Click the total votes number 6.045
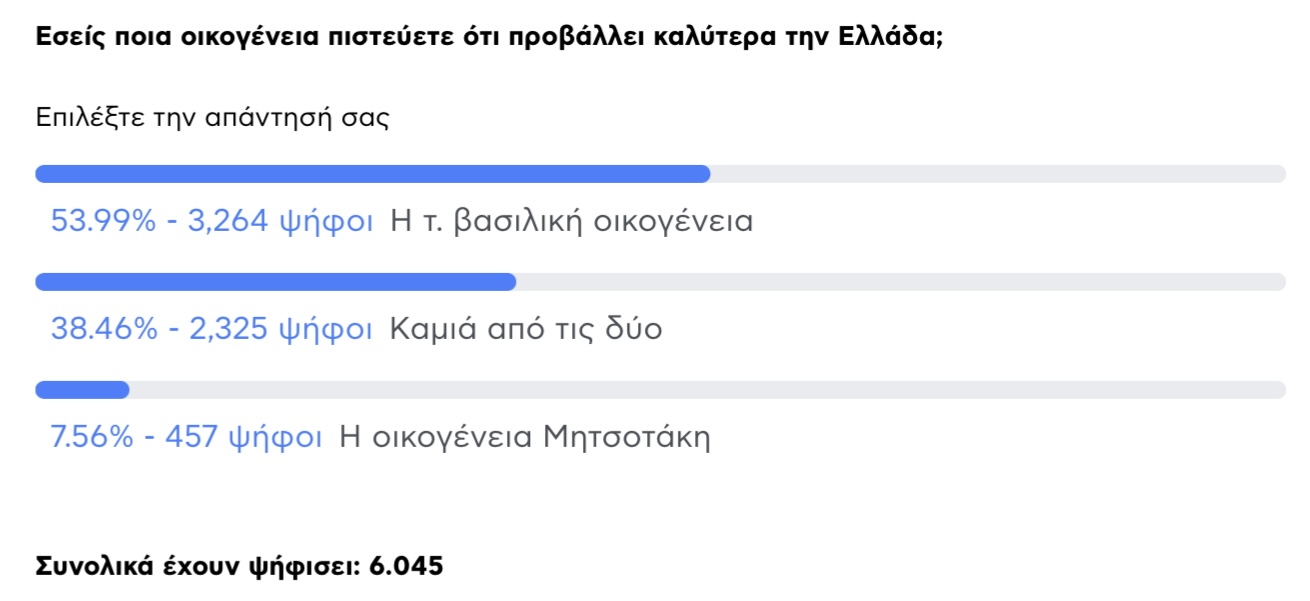 (x=406, y=566)
